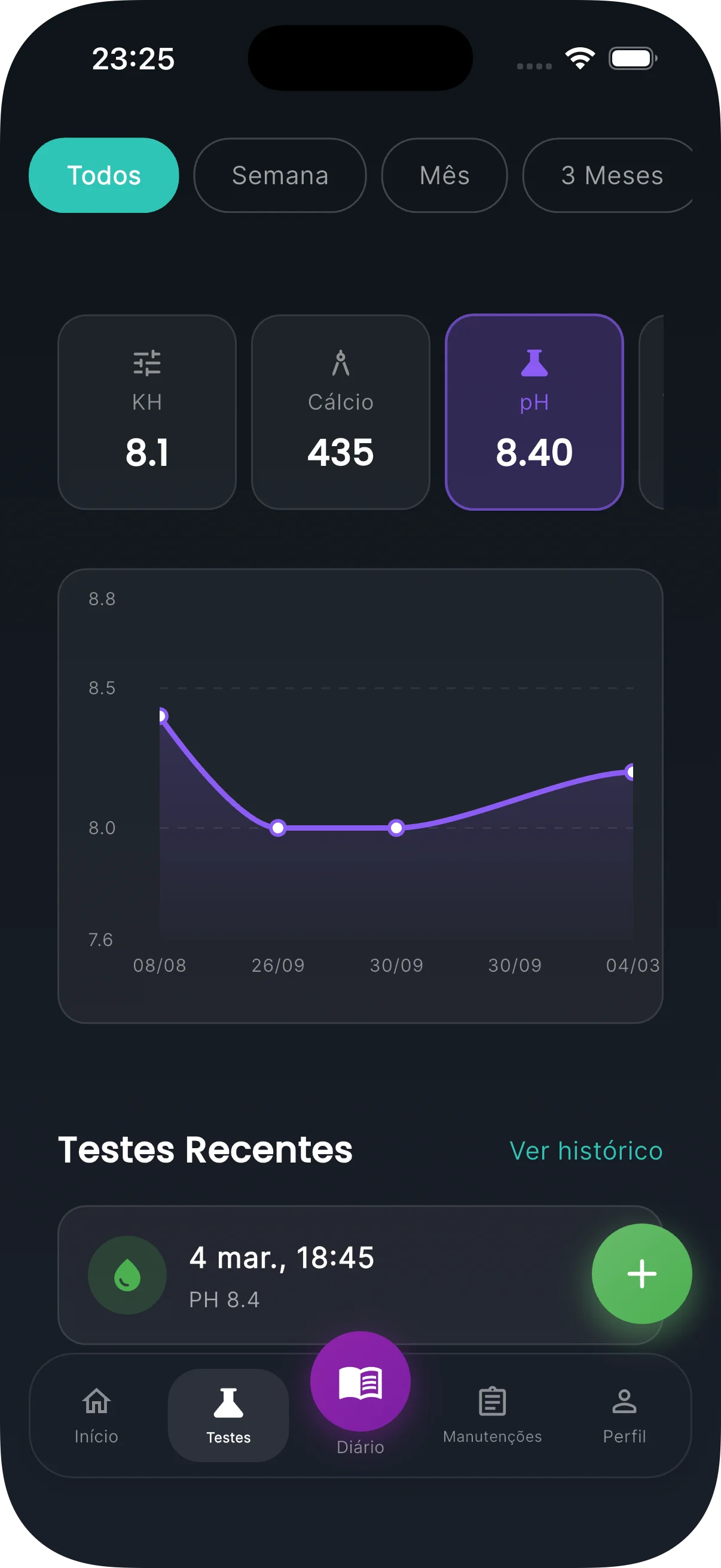Tap the partially visible parameter card
The image size is (721, 1568).
point(652,412)
